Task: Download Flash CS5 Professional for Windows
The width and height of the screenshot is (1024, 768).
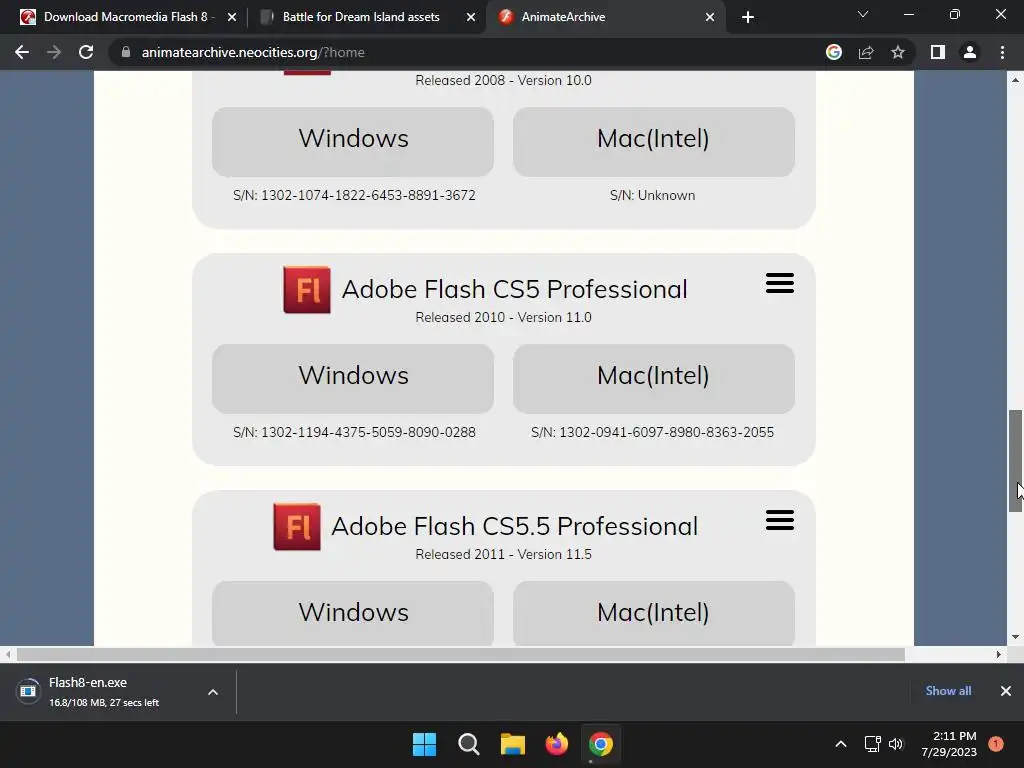Action: 353,379
